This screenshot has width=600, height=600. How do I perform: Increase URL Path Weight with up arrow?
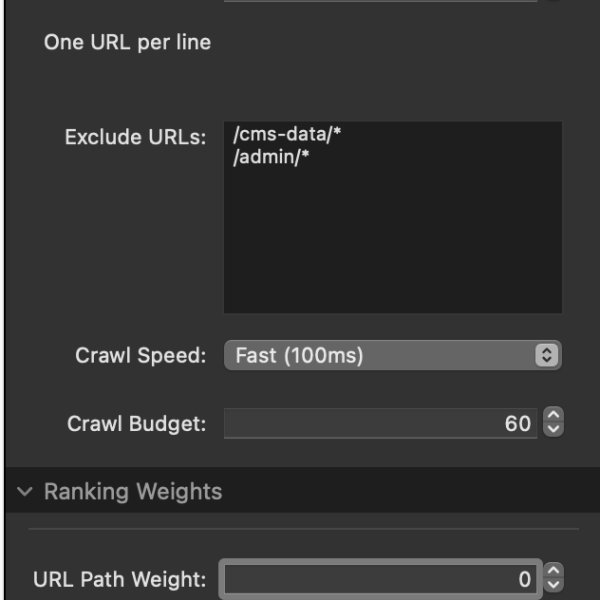tap(553, 571)
